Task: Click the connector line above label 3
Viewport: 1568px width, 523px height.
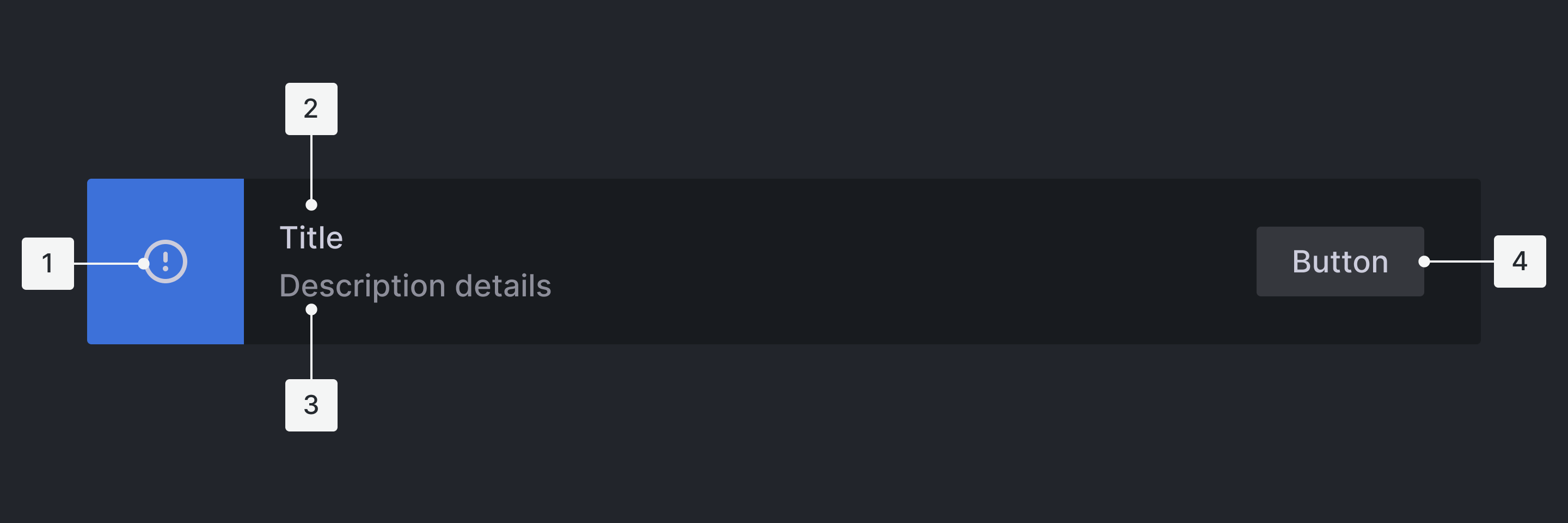Action: coord(311,347)
